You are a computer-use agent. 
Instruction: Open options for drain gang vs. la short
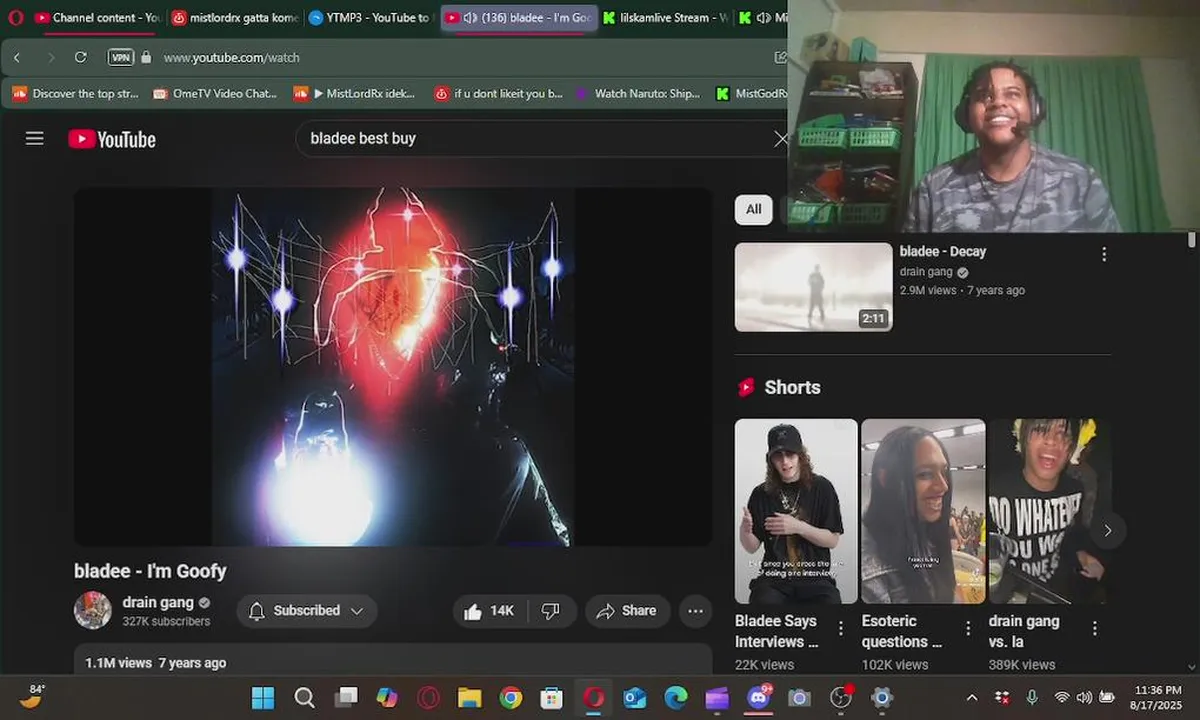tap(1095, 629)
